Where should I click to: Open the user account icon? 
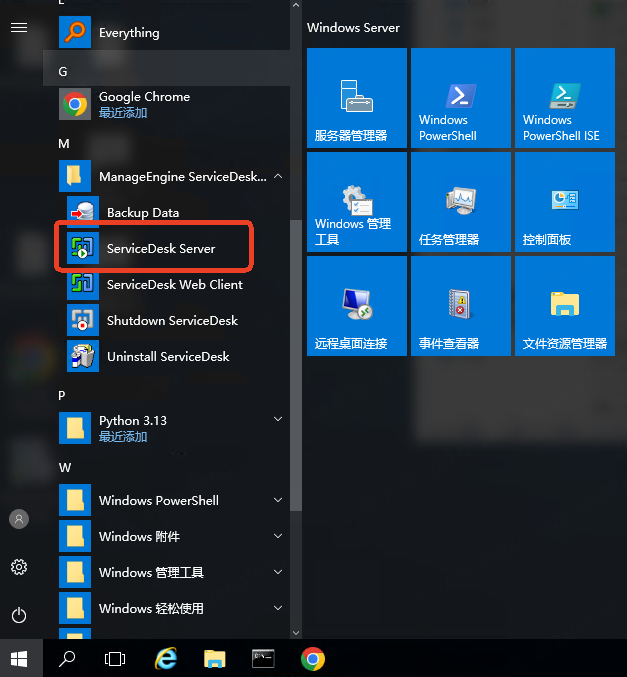coord(19,519)
